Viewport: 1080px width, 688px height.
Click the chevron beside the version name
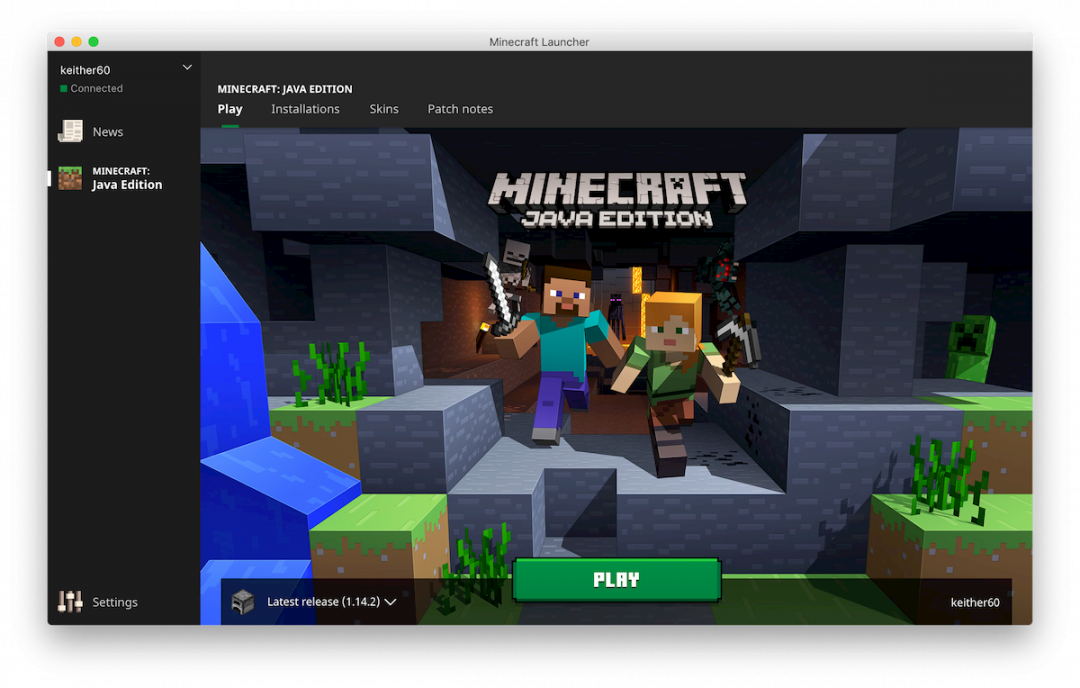coord(390,602)
